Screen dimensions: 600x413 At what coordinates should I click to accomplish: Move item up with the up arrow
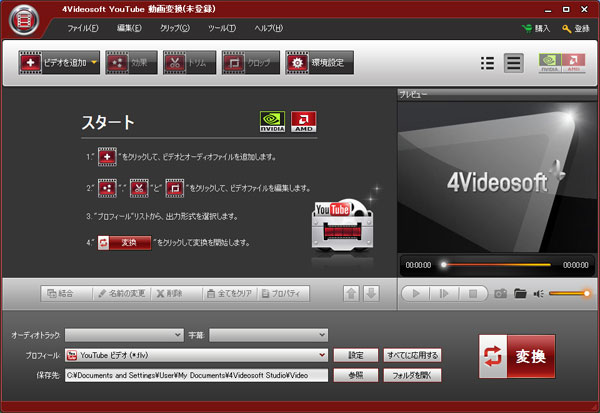[351, 294]
